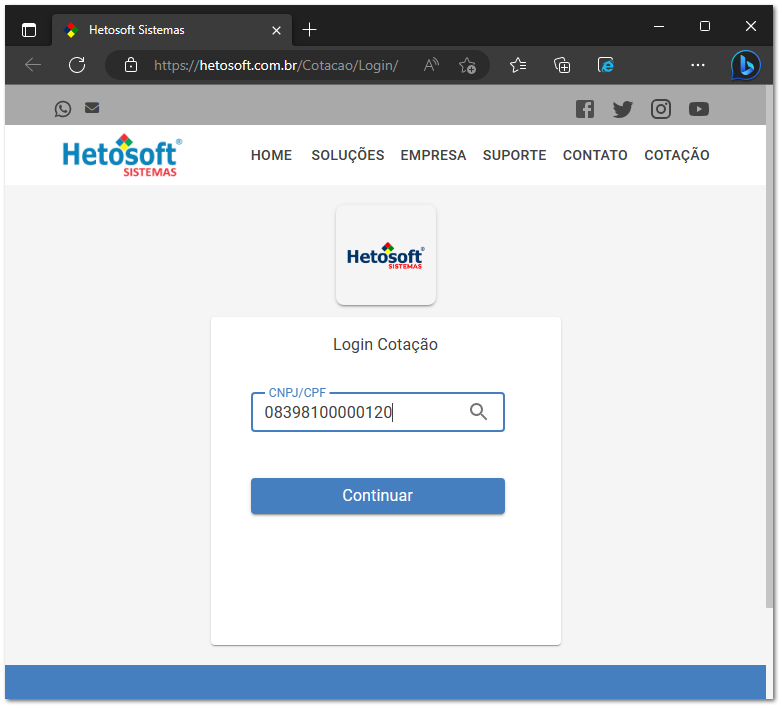Navigate to the SUPORTE menu

coord(514,155)
